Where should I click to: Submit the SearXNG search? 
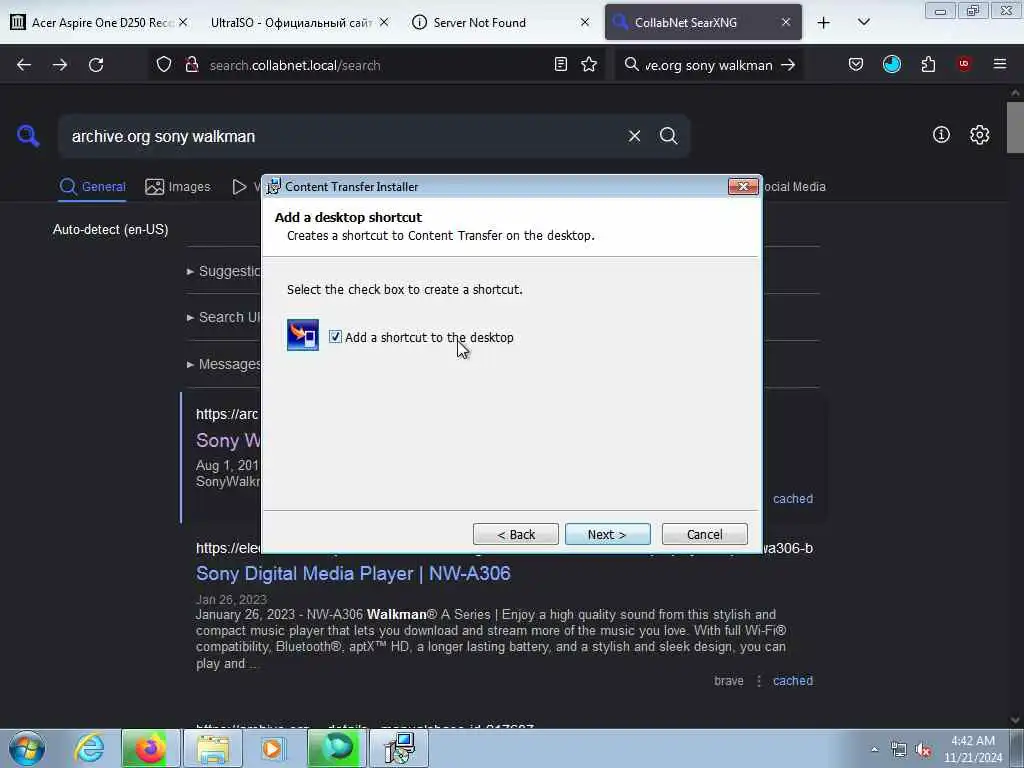point(668,136)
